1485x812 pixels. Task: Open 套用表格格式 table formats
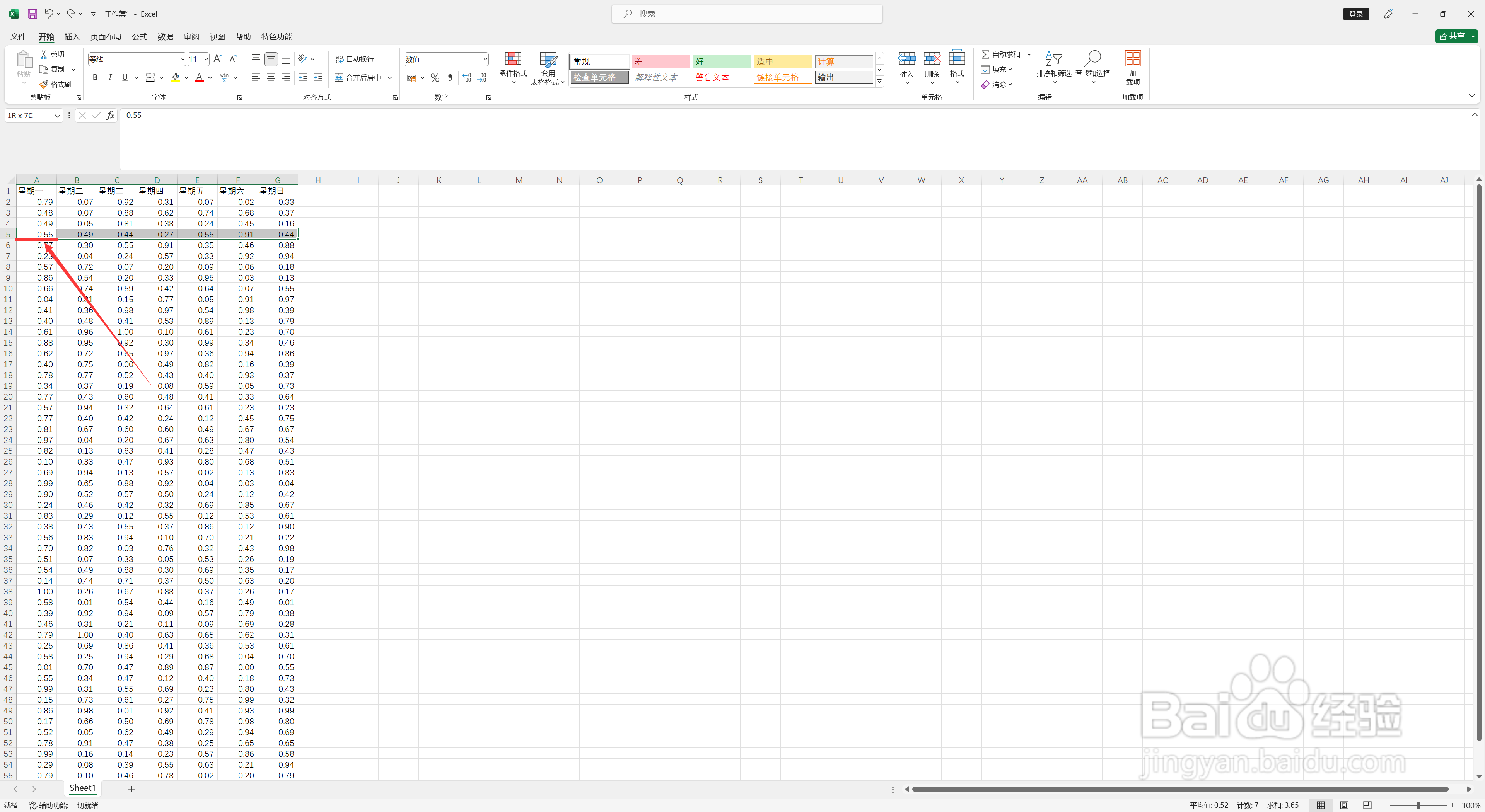tap(548, 67)
